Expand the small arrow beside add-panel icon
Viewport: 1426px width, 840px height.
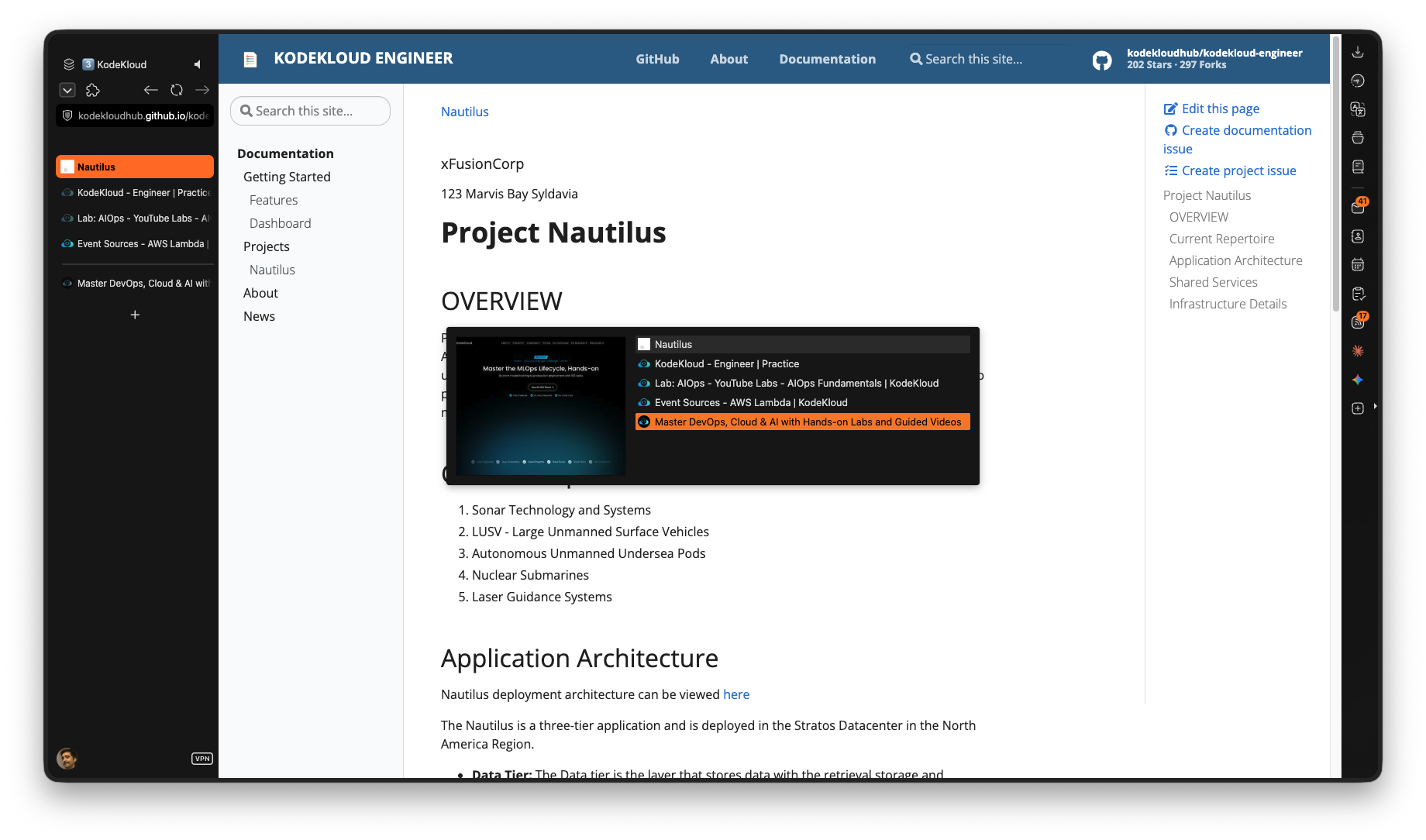coord(1376,406)
